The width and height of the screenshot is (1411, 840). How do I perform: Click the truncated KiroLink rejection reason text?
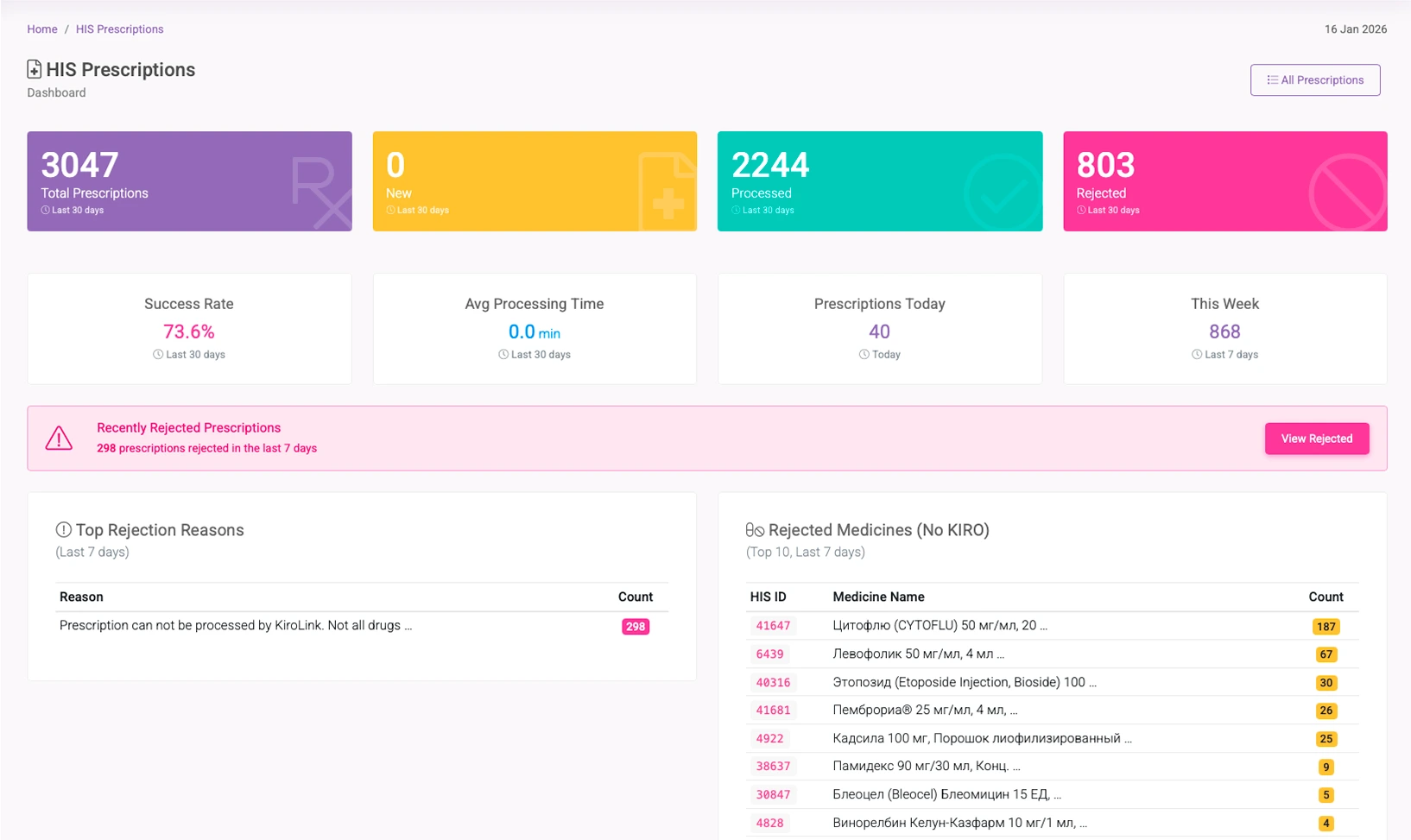click(234, 625)
